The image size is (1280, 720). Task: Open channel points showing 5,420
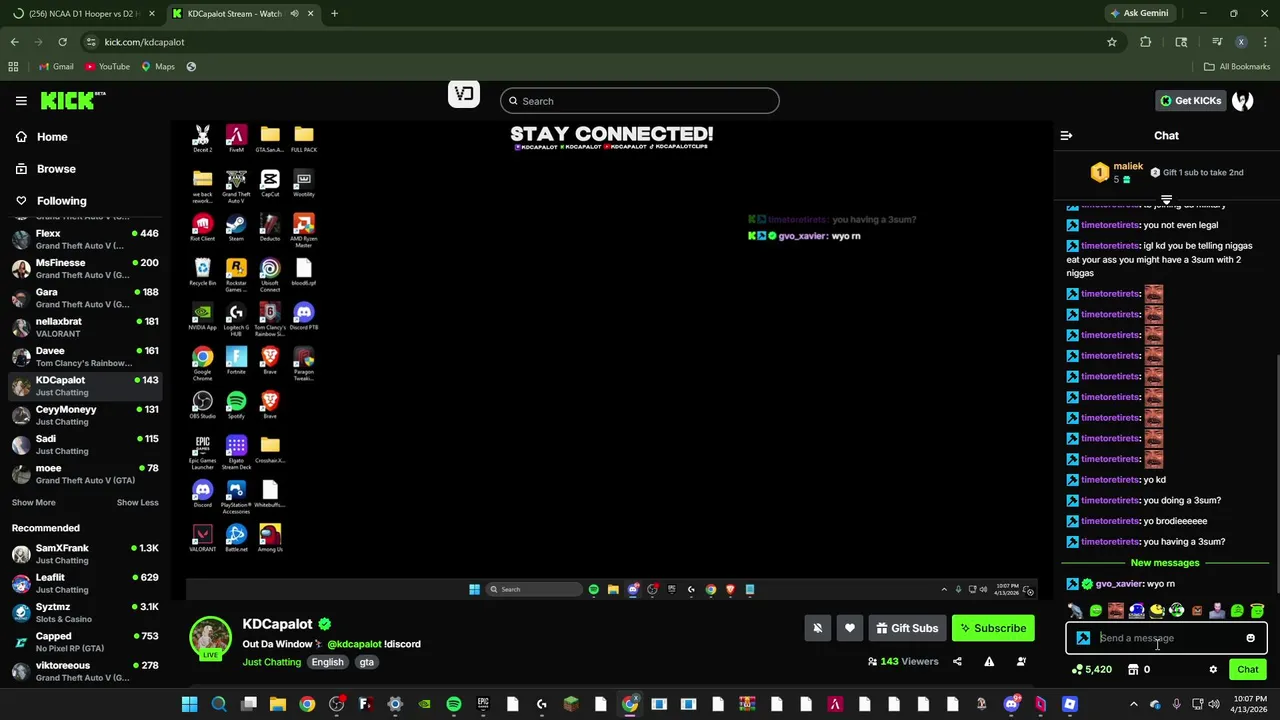[1091, 669]
